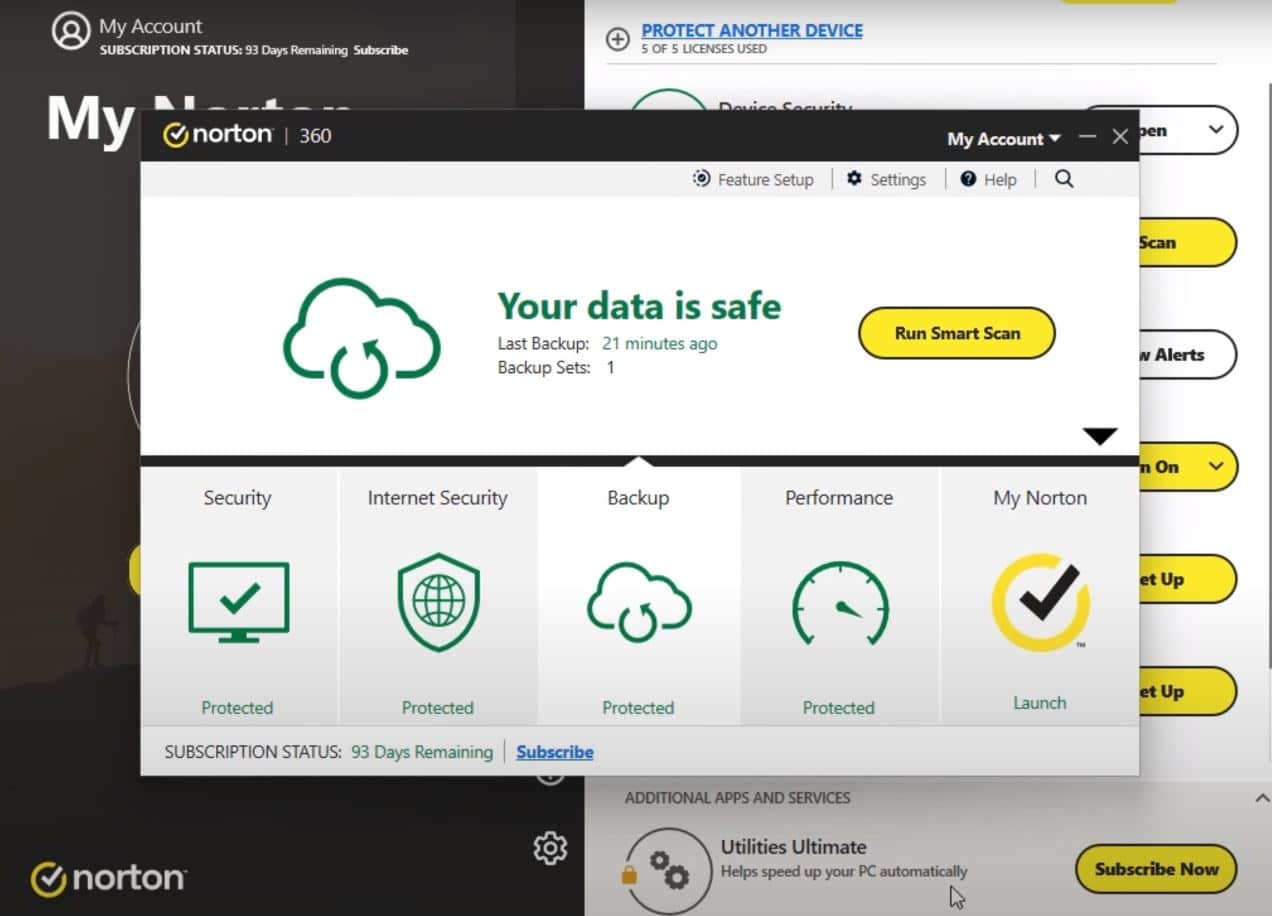Expand the black triangle arrow in main panel
1272x916 pixels.
click(x=1100, y=436)
